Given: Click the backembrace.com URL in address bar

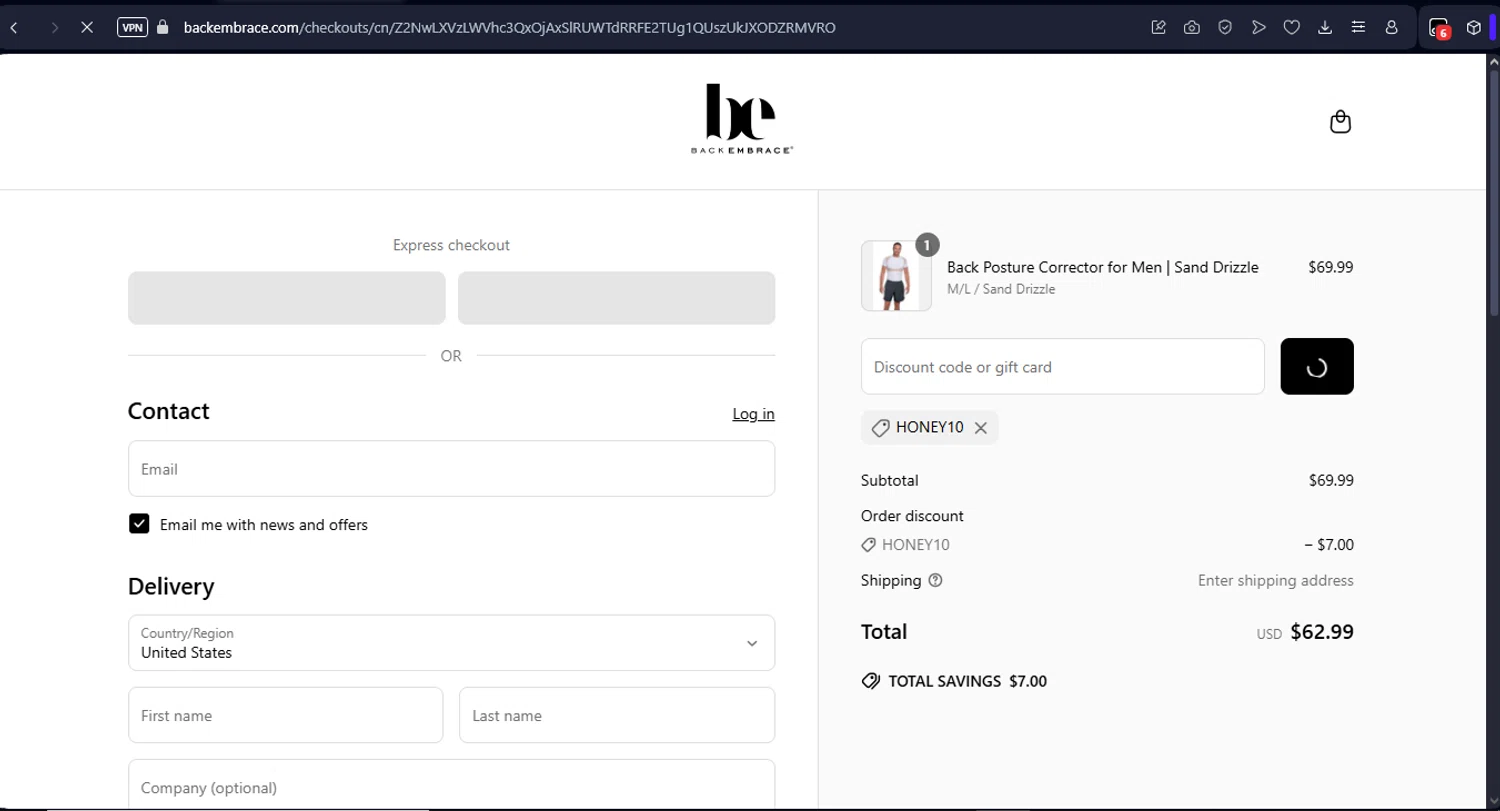Looking at the screenshot, I should pos(509,28).
